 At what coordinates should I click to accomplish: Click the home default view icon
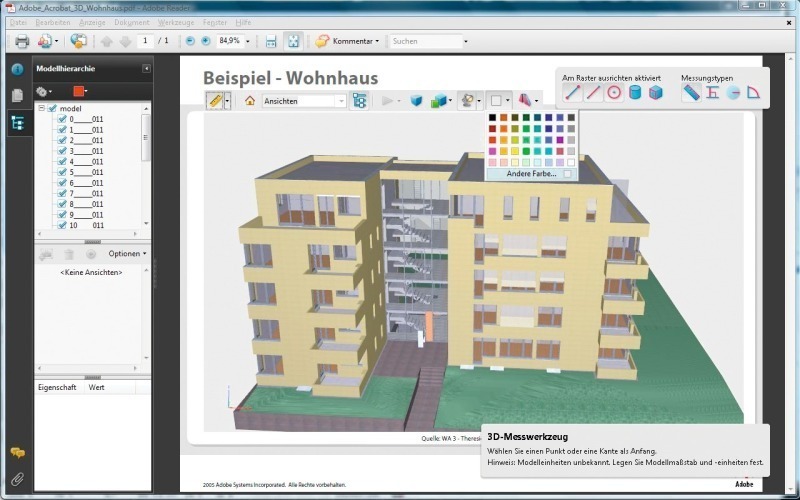pyautogui.click(x=250, y=101)
